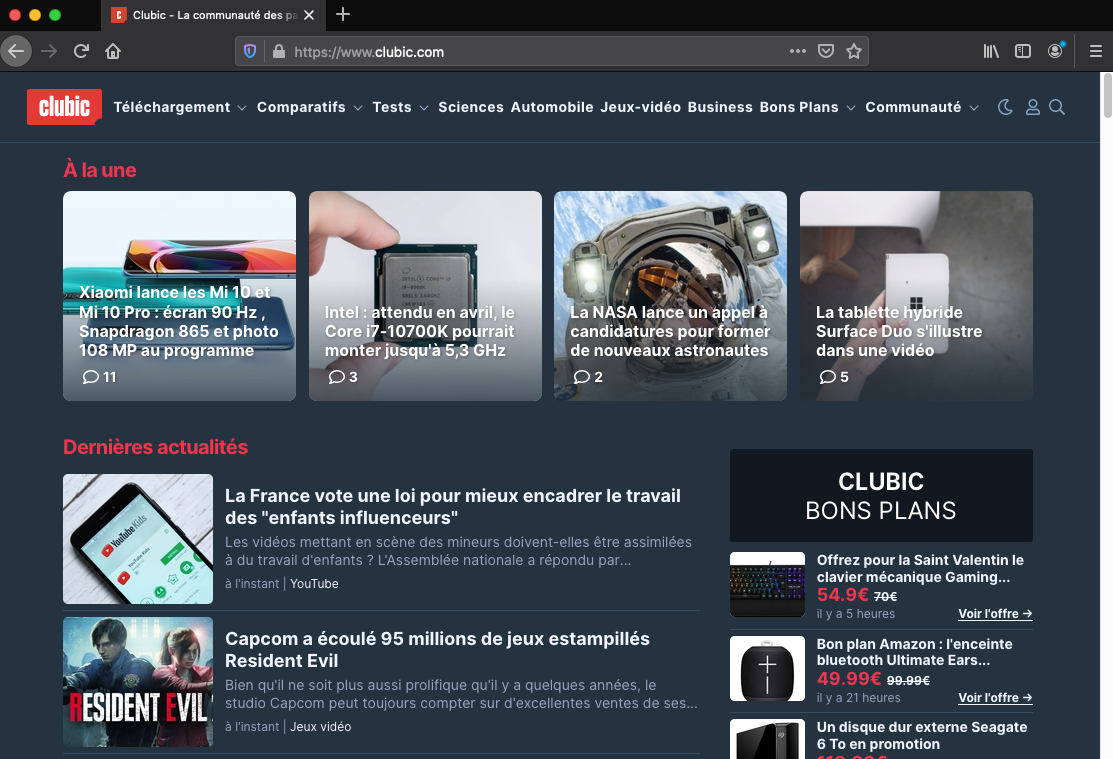Open Surface Duo tablet featured article
Image resolution: width=1113 pixels, height=759 pixels.
[916, 295]
